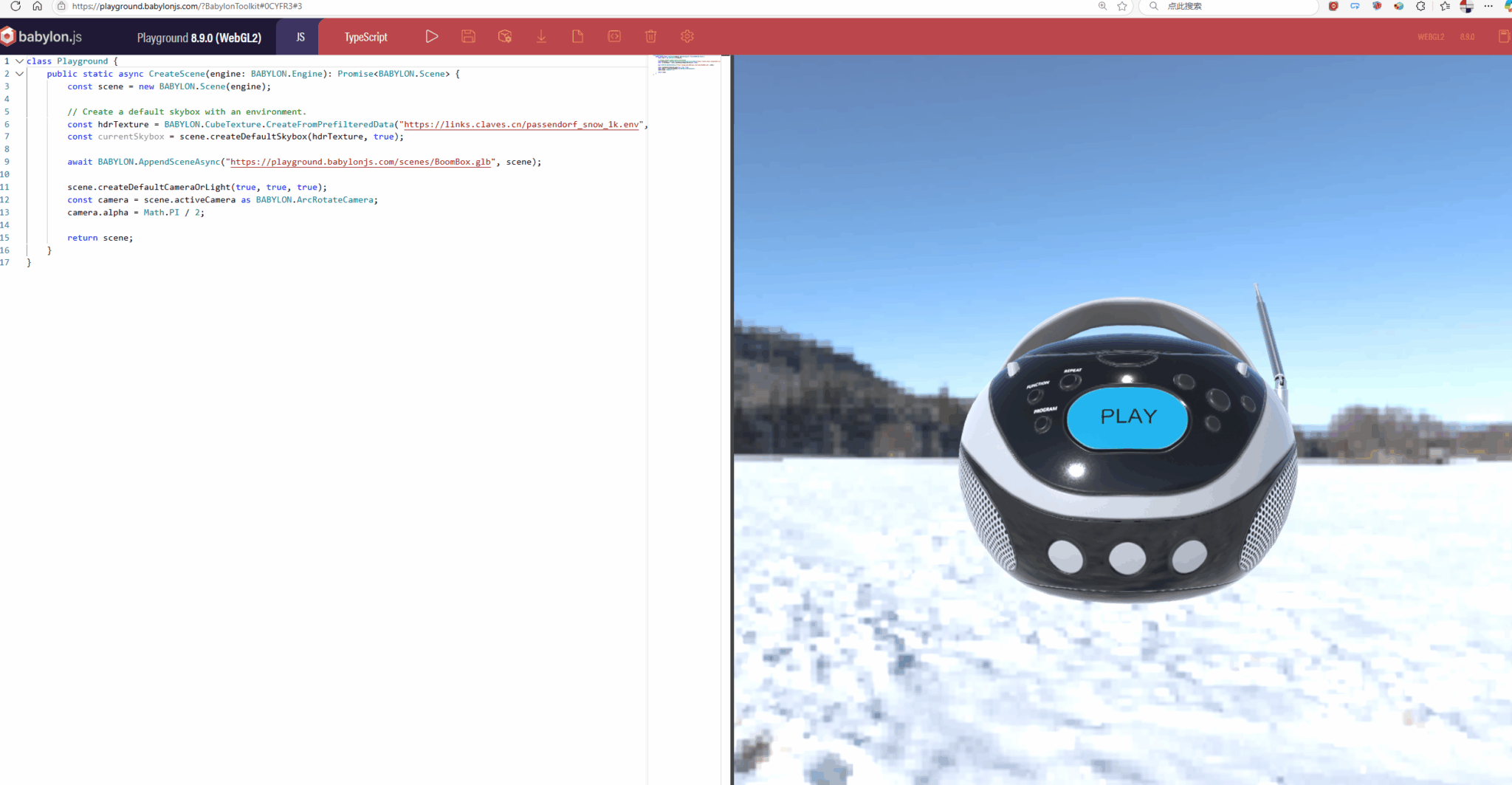1512x785 pixels.
Task: Open the Inspector cube icon
Action: point(505,36)
